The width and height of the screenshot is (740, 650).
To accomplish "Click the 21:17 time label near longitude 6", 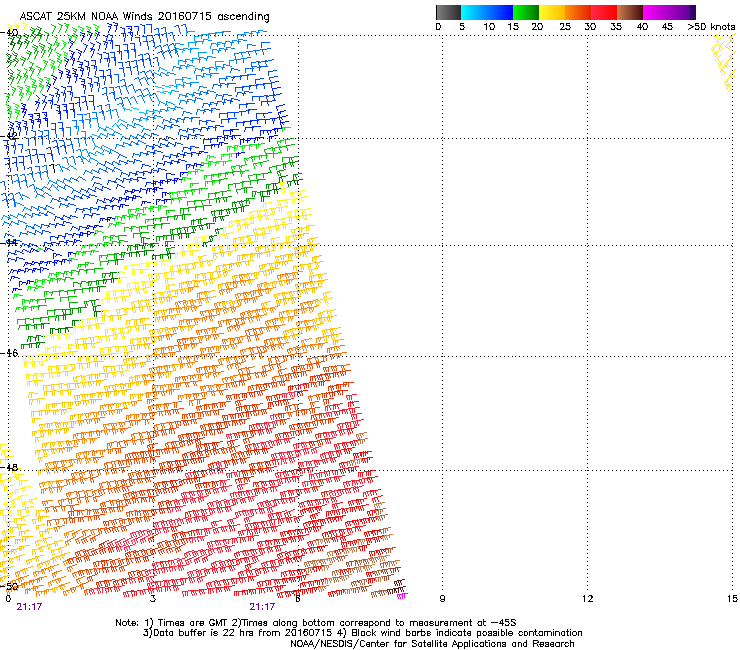I will (262, 607).
